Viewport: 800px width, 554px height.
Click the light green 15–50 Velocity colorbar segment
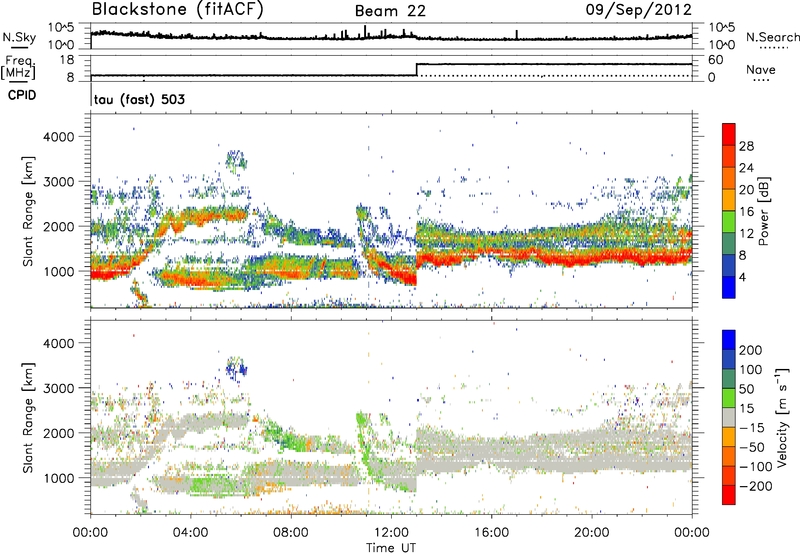point(729,398)
